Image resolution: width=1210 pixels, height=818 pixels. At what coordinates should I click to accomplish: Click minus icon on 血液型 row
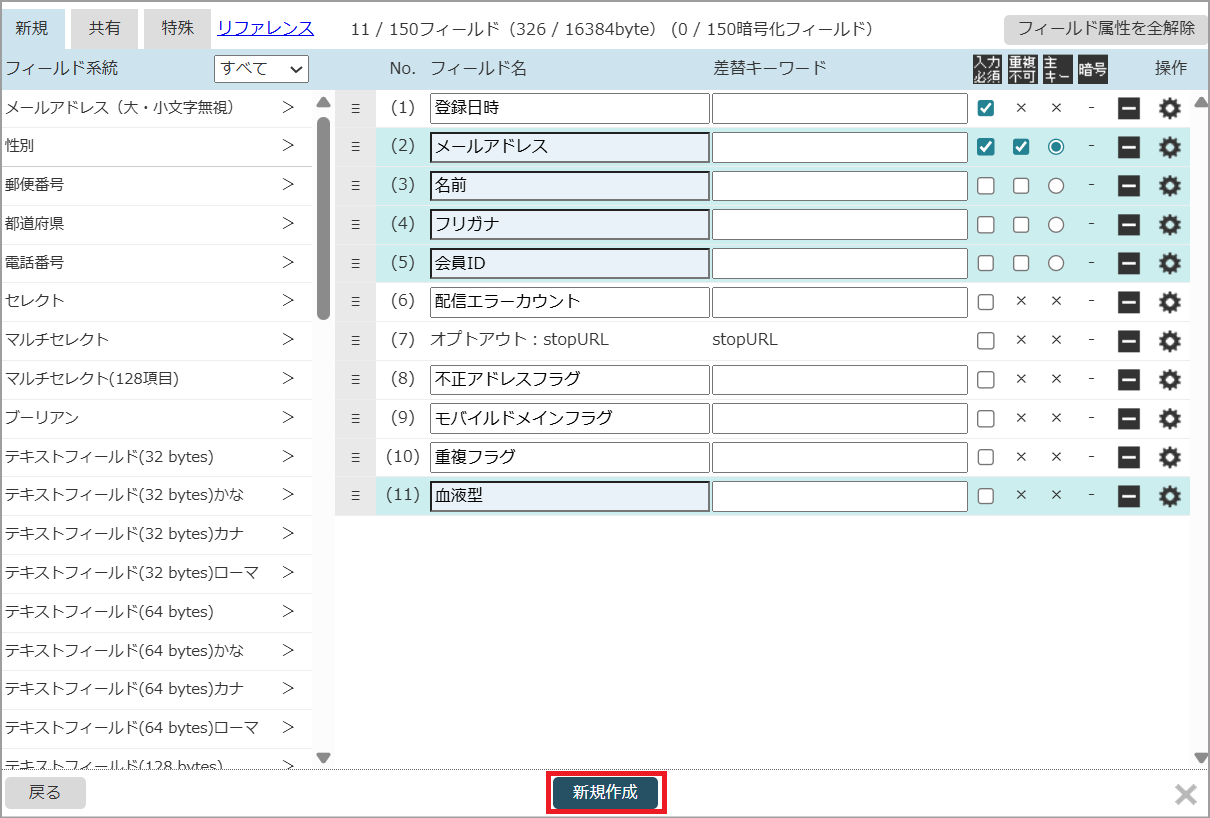(1129, 496)
